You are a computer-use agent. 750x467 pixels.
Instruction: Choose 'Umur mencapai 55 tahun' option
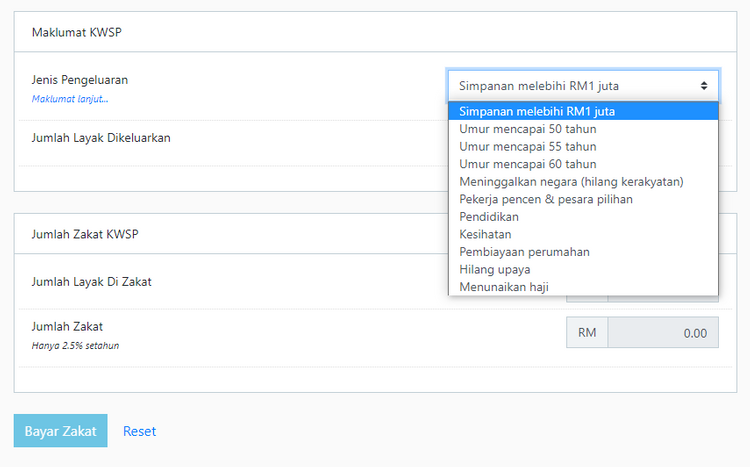583,146
